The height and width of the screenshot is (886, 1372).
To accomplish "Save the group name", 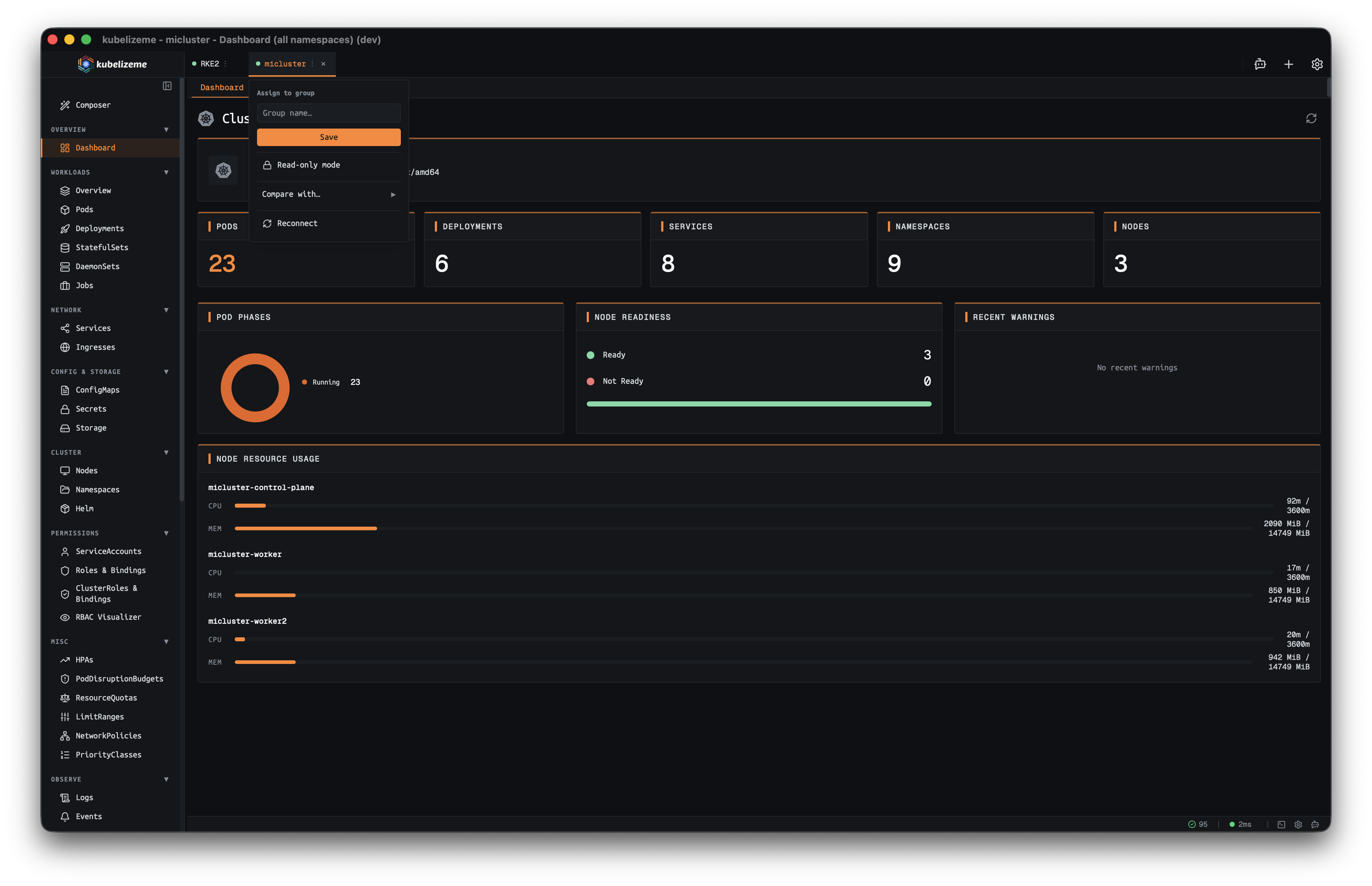I will pos(329,138).
